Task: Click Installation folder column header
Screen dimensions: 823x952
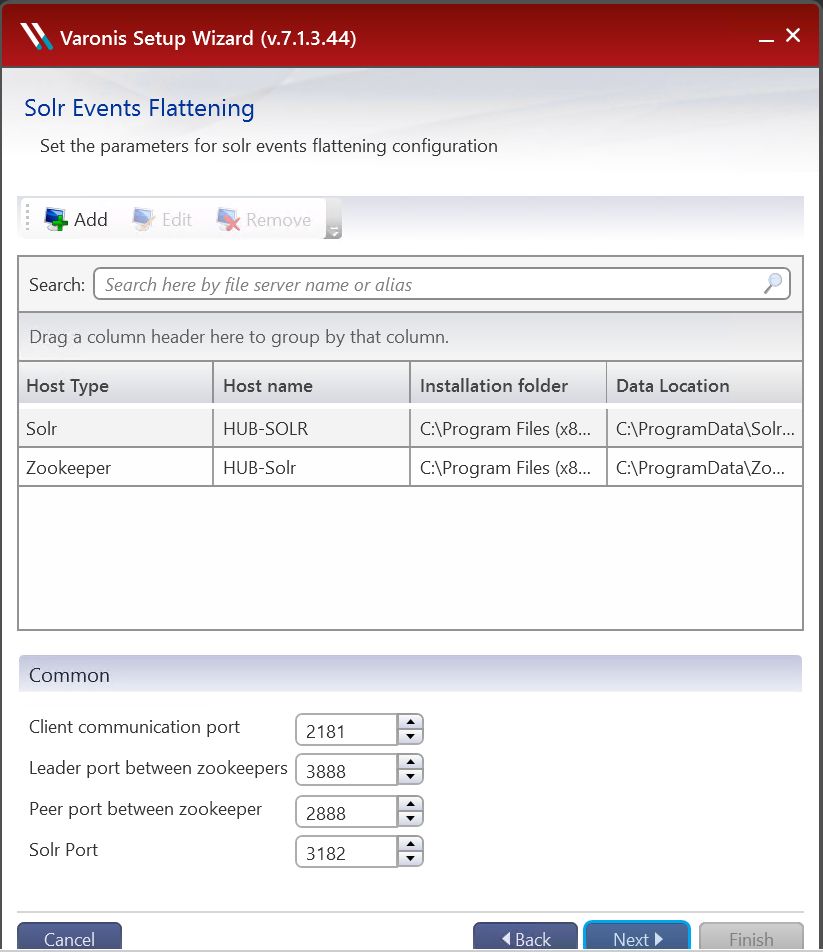Action: tap(507, 385)
